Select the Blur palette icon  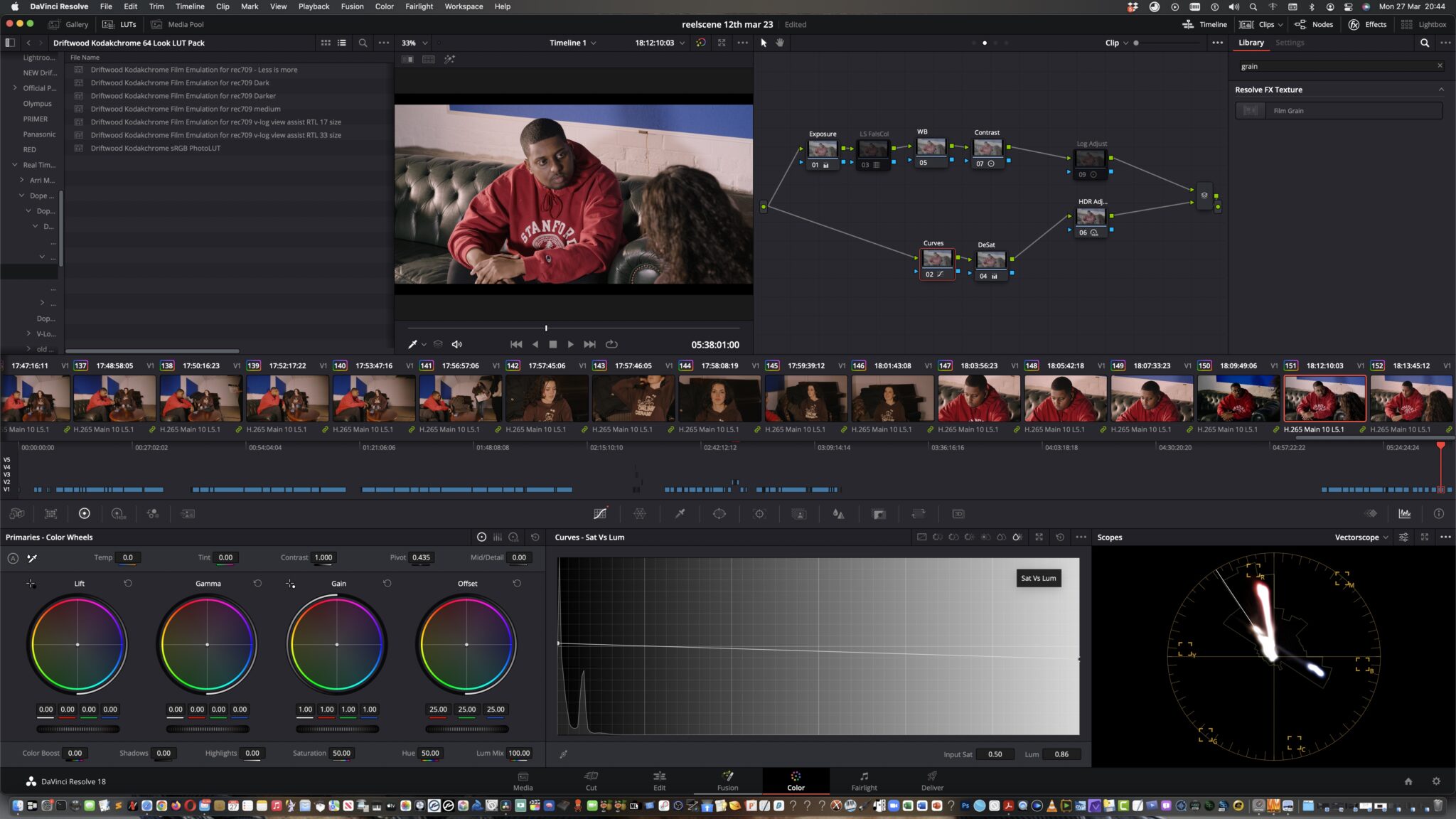click(837, 513)
